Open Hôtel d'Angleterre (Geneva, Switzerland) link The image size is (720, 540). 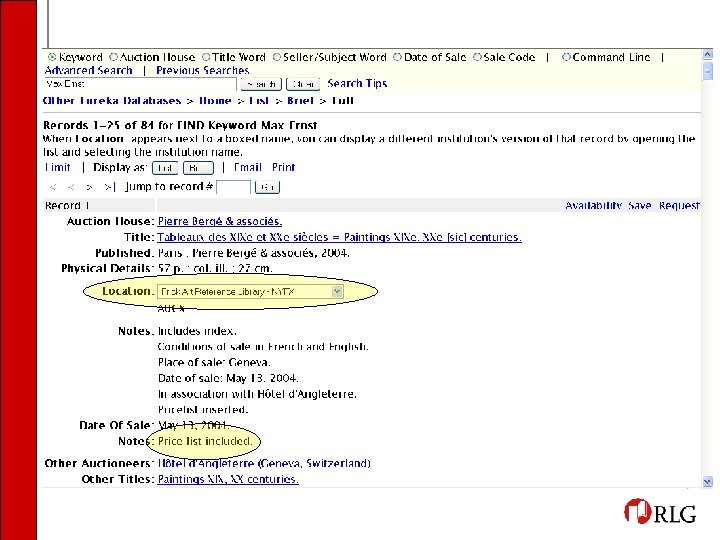click(264, 463)
